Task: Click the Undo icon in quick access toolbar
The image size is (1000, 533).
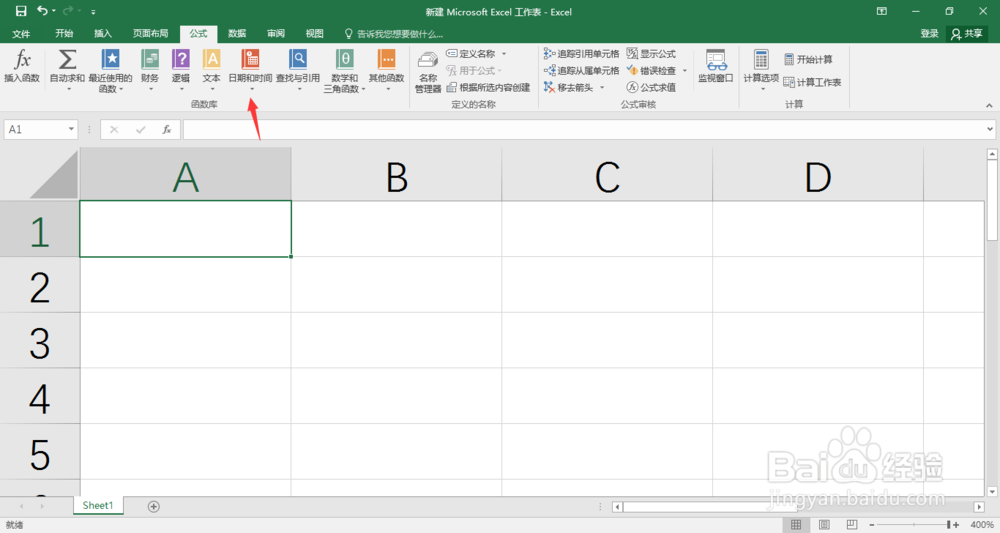Action: (42, 11)
